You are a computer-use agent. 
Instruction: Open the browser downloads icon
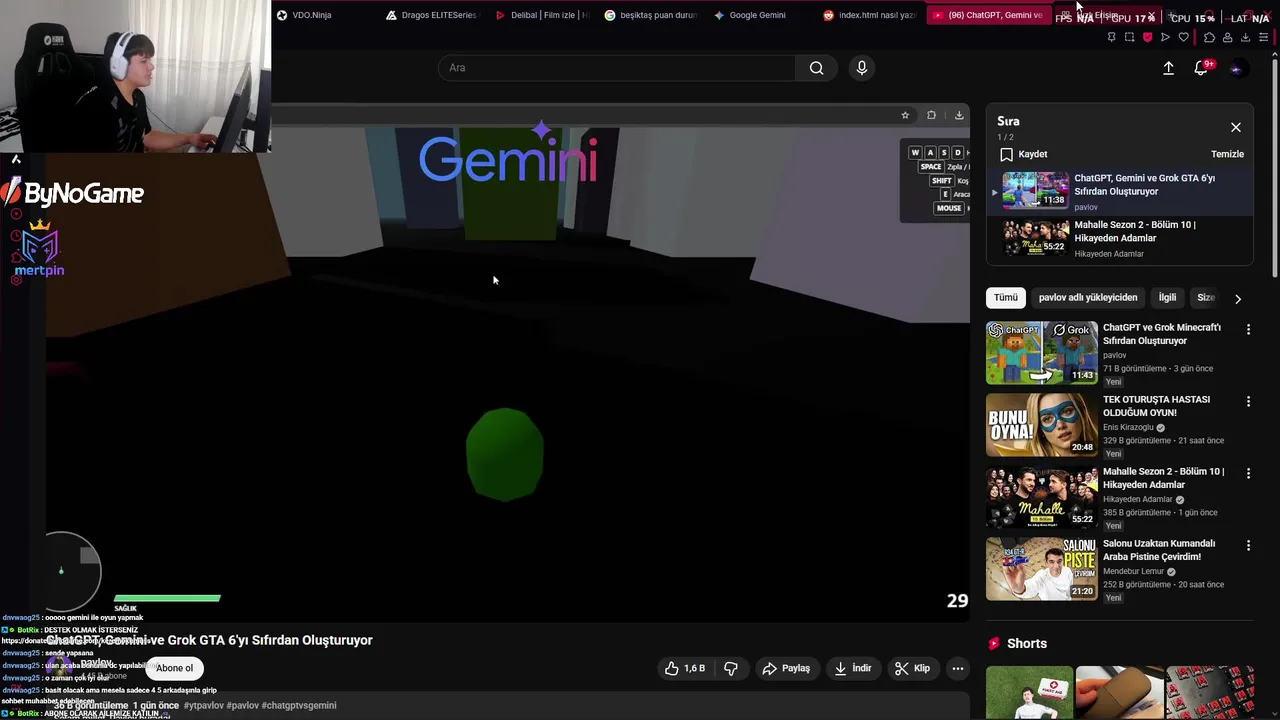(1245, 37)
